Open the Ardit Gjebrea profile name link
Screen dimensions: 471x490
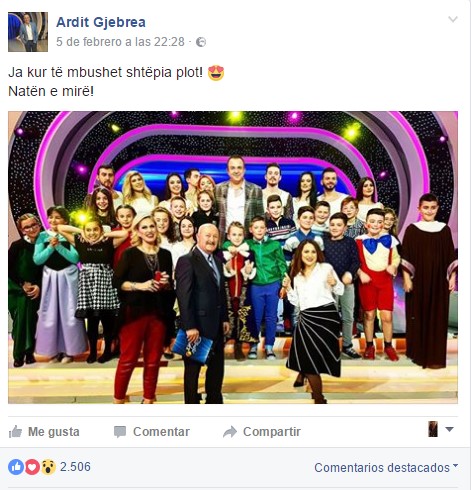coord(101,22)
